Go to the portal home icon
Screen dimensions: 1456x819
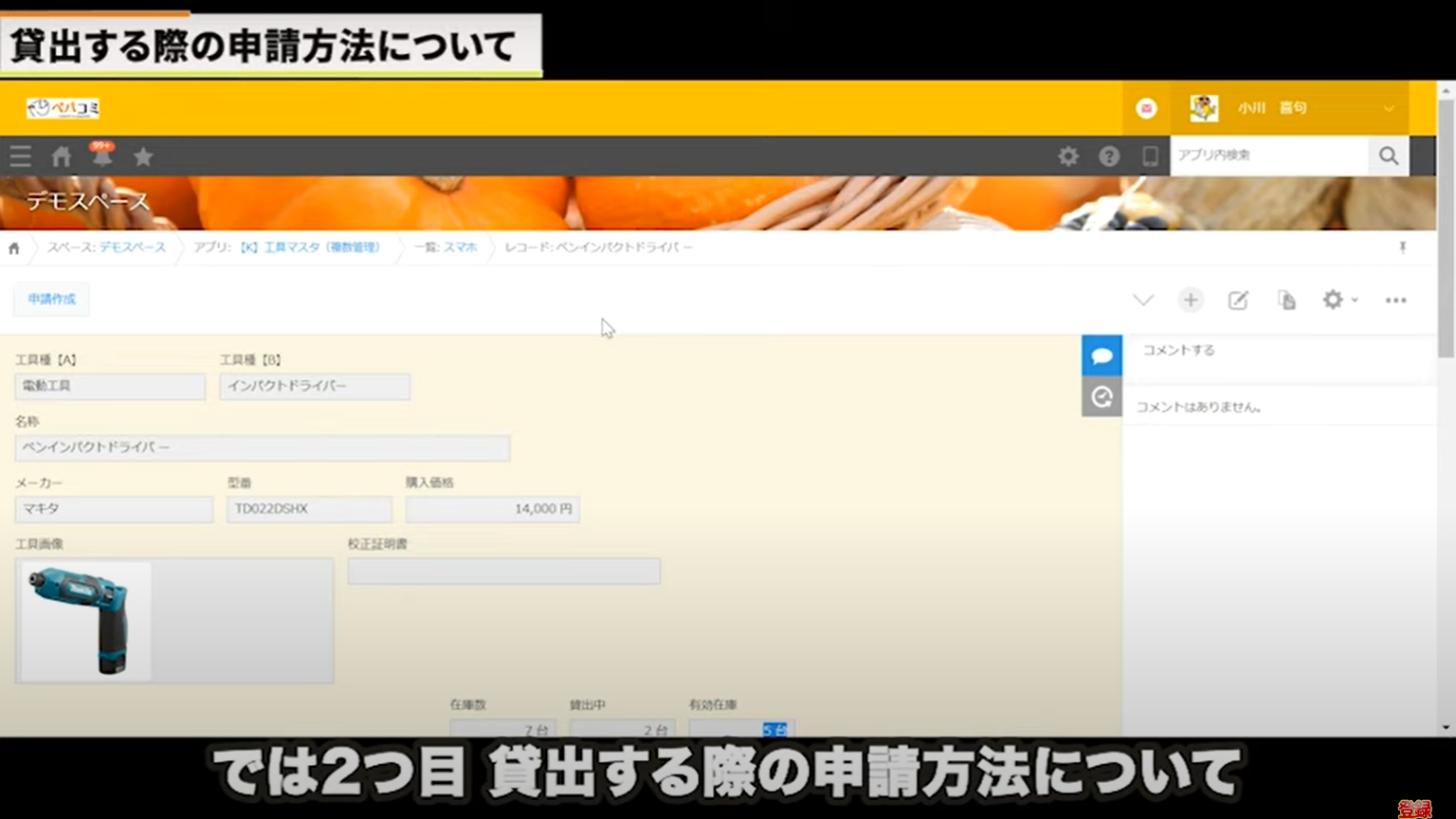61,156
